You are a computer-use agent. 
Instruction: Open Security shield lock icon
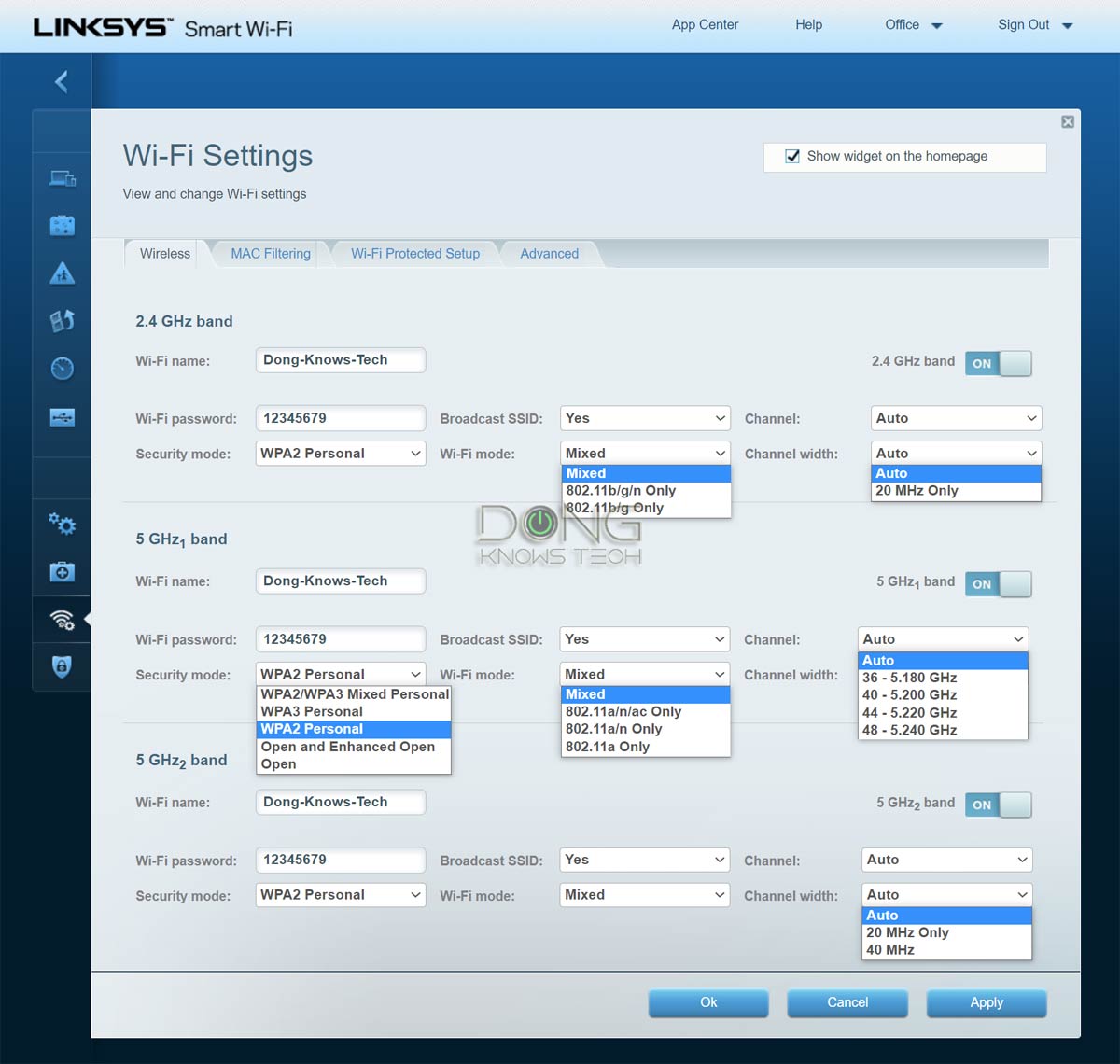[63, 666]
